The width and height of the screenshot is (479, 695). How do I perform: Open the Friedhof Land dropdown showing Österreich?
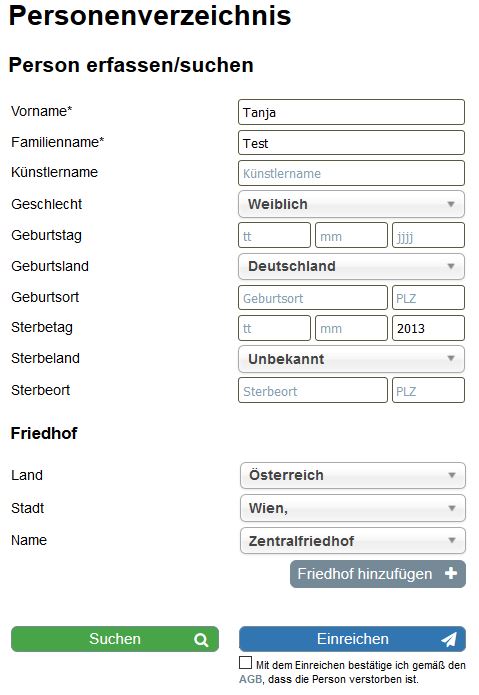(353, 475)
